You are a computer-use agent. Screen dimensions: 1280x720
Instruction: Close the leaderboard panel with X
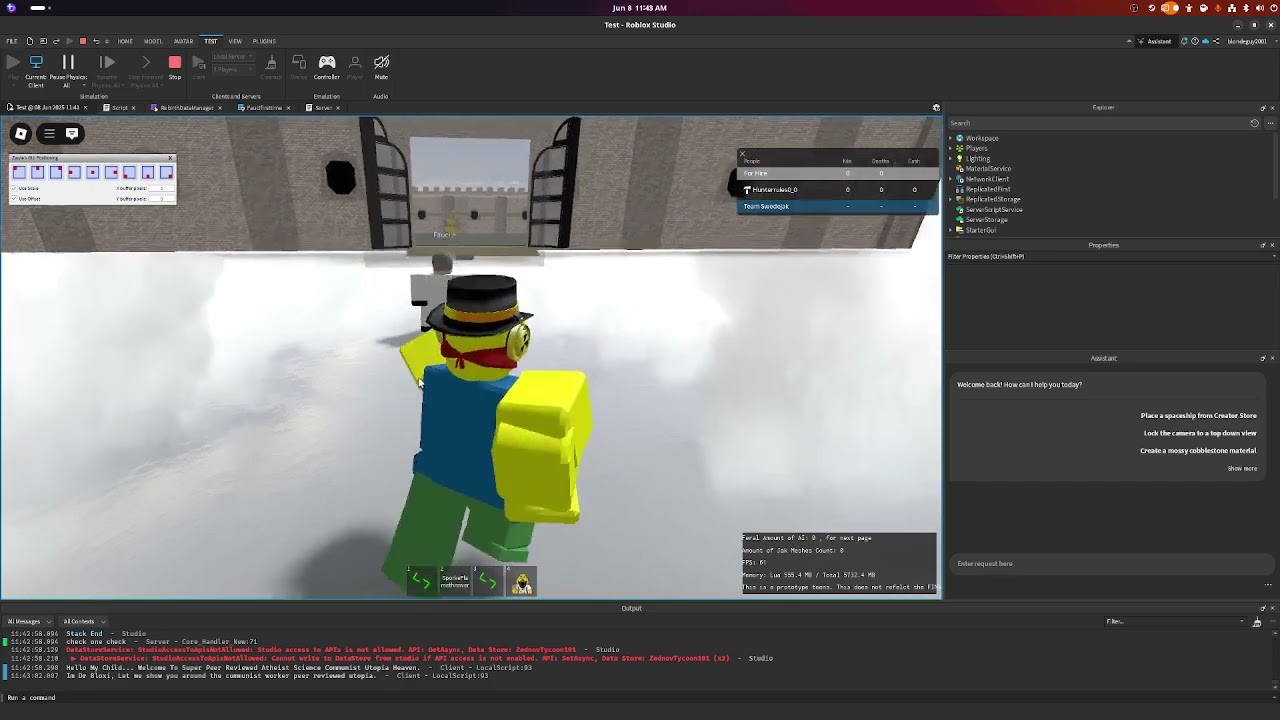point(742,154)
